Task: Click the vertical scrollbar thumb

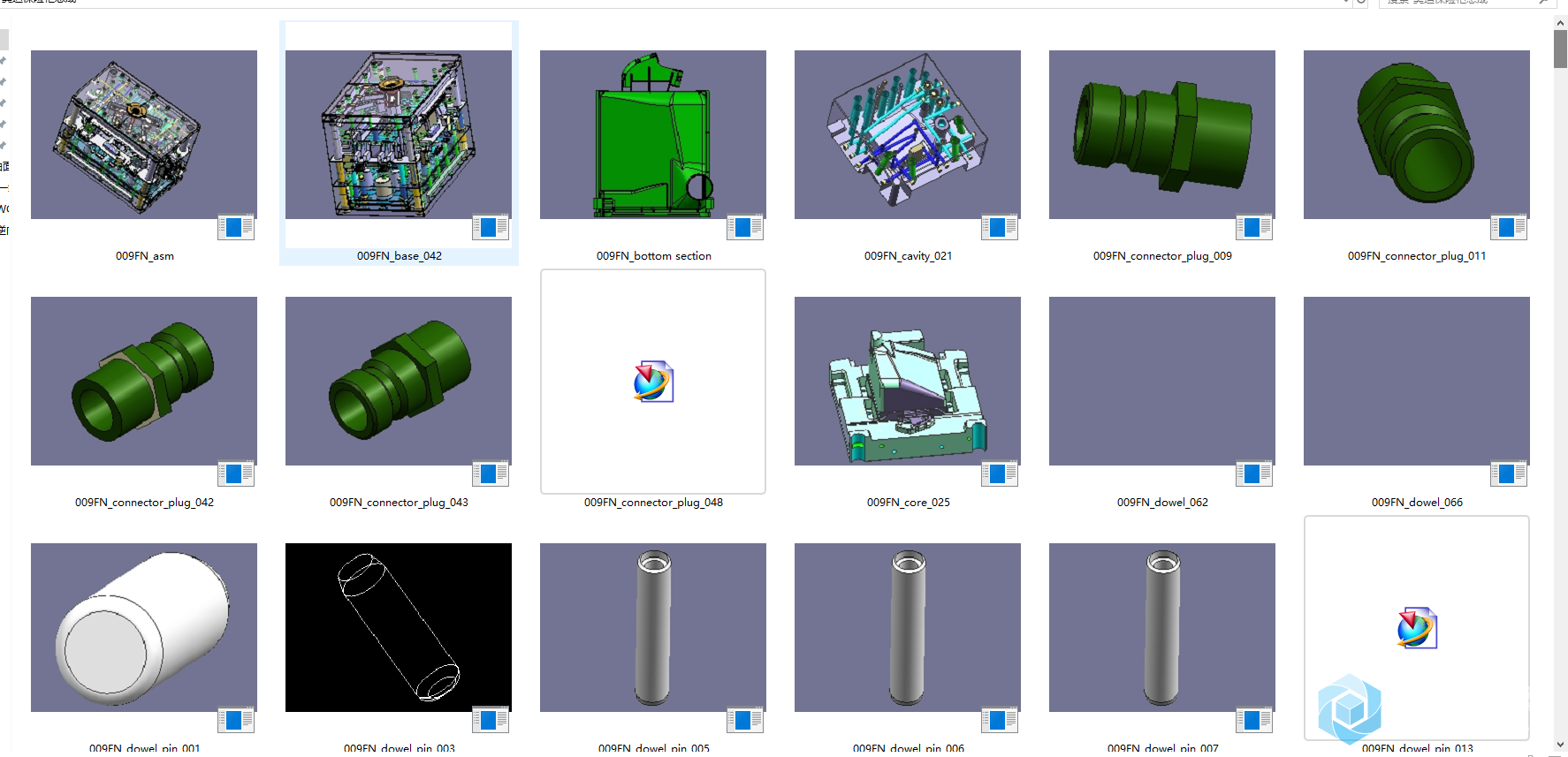Action: pos(1561,49)
